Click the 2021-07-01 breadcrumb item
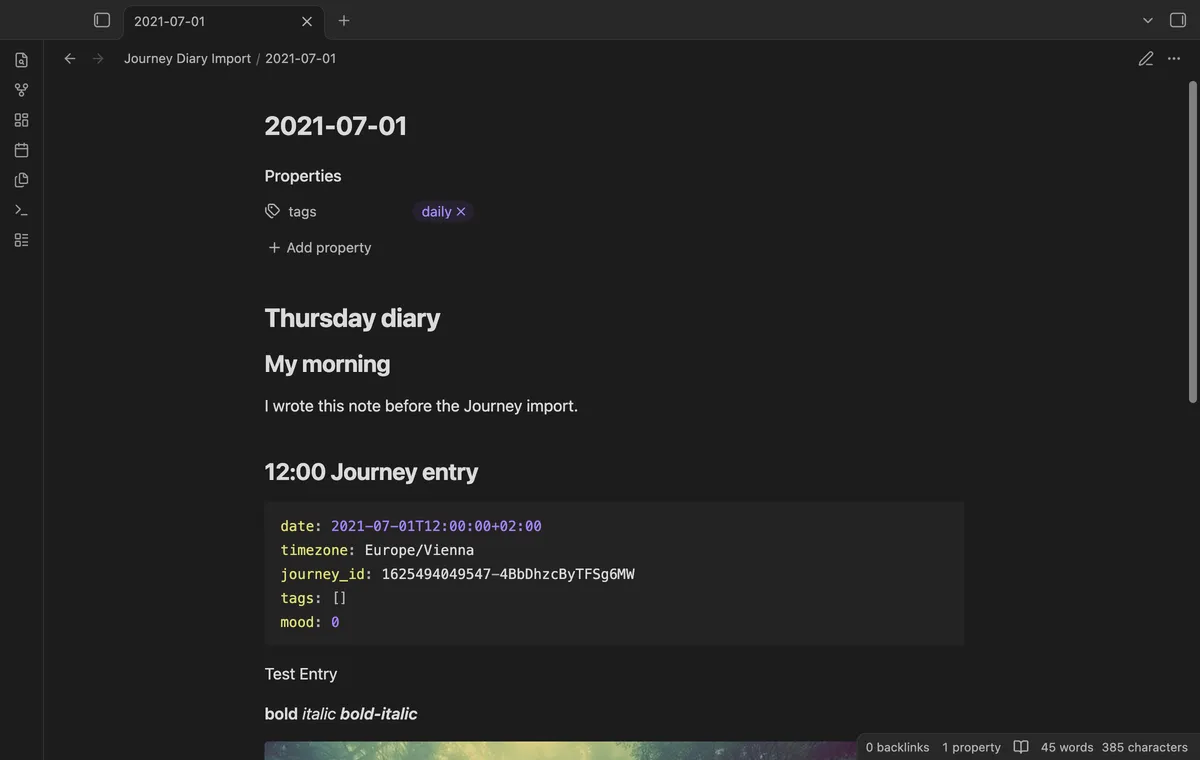1200x760 pixels. (300, 59)
